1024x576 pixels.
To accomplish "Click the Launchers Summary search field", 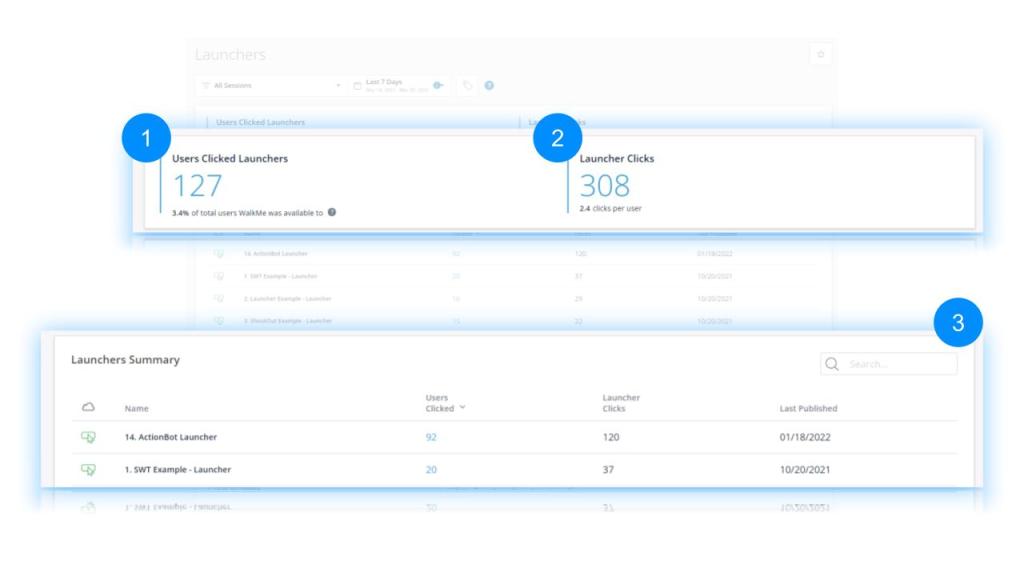I will (x=898, y=364).
